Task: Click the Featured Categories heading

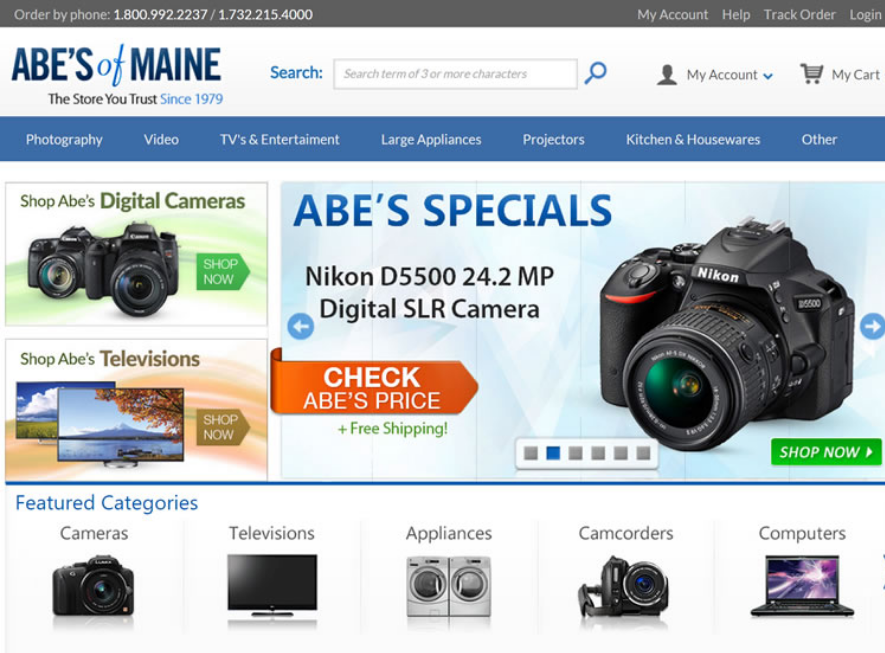Action: [x=107, y=502]
